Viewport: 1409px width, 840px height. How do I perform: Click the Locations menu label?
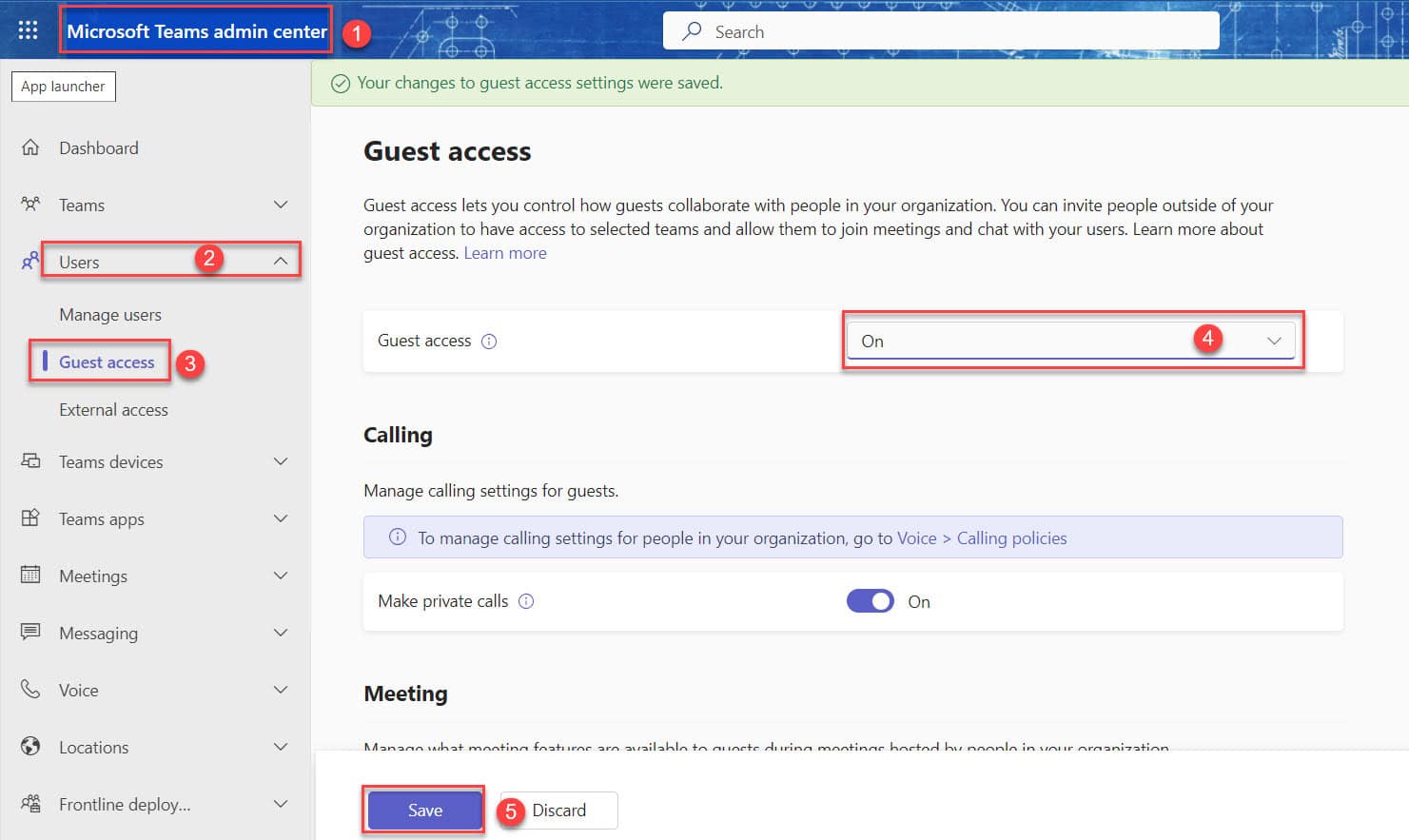(x=93, y=747)
